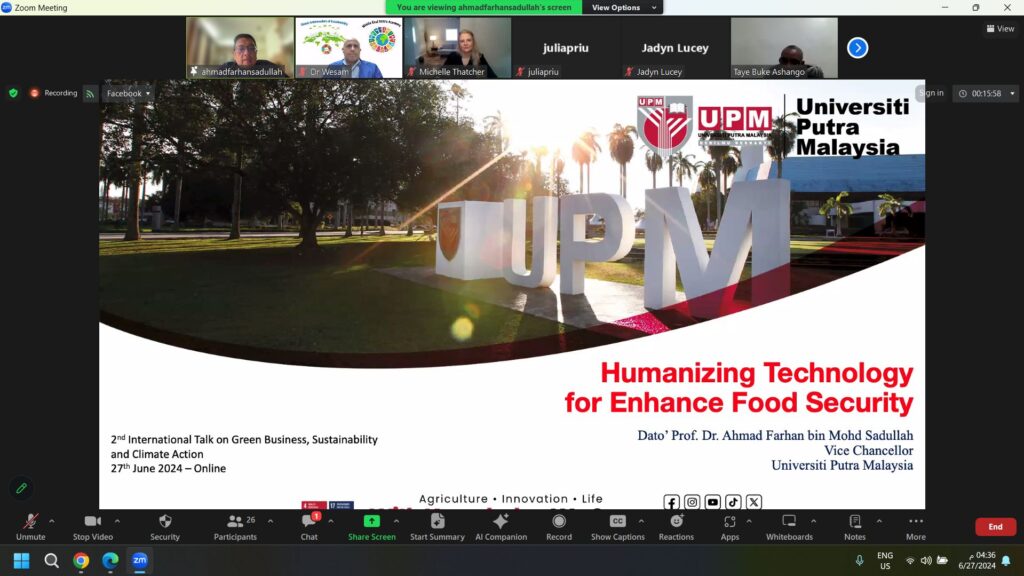Show next participants with blue arrow
Viewport: 1024px width, 576px height.
click(x=857, y=48)
